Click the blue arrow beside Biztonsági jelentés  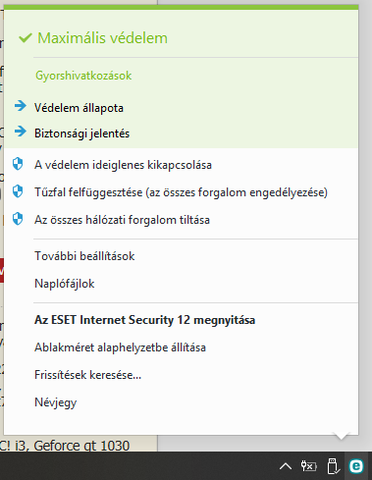tap(20, 132)
